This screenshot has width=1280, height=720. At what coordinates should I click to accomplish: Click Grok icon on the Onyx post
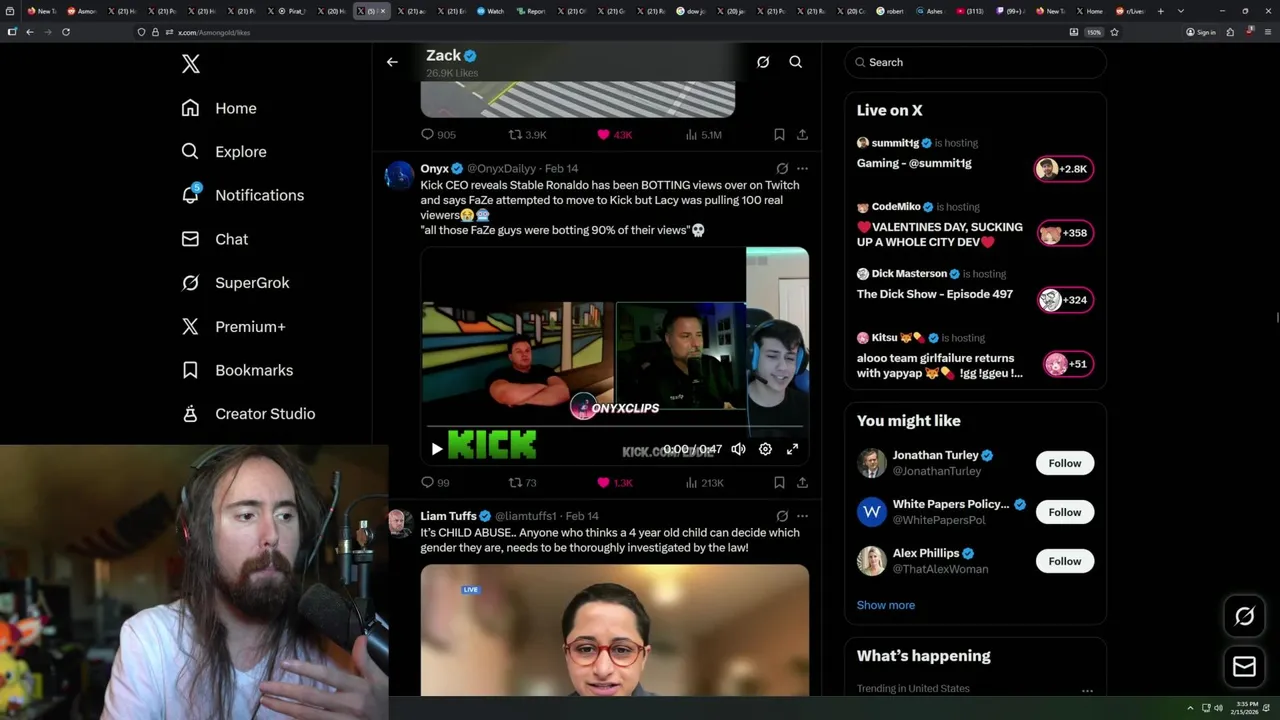[782, 169]
